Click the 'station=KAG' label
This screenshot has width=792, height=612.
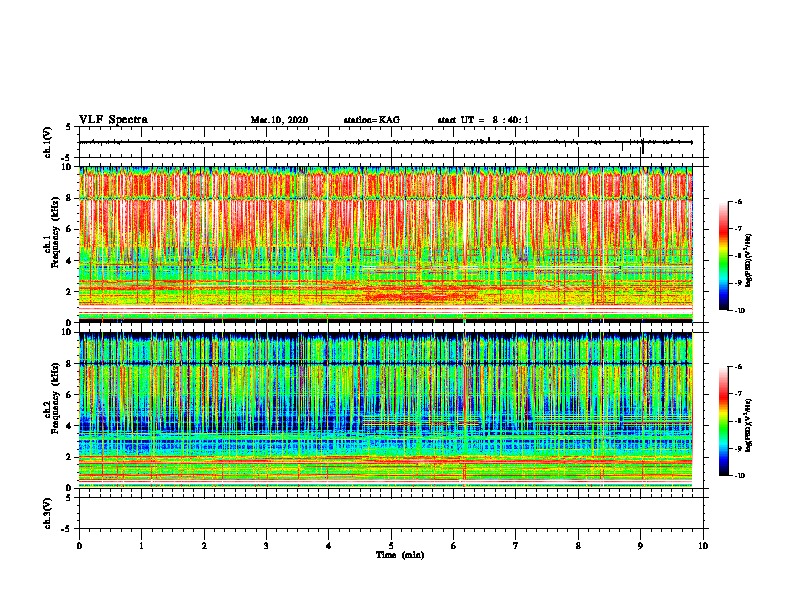pos(372,120)
